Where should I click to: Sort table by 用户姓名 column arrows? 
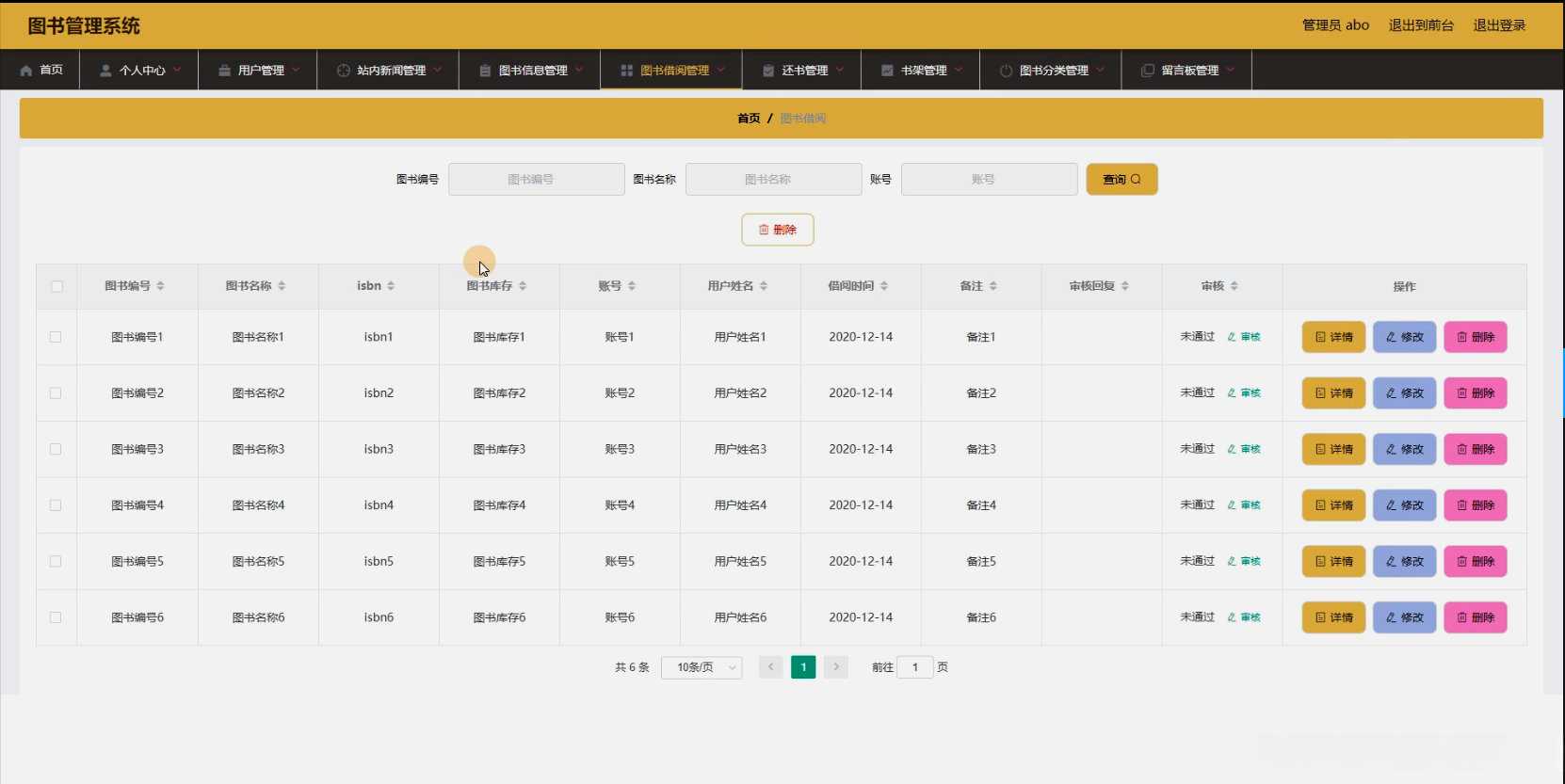pos(764,286)
